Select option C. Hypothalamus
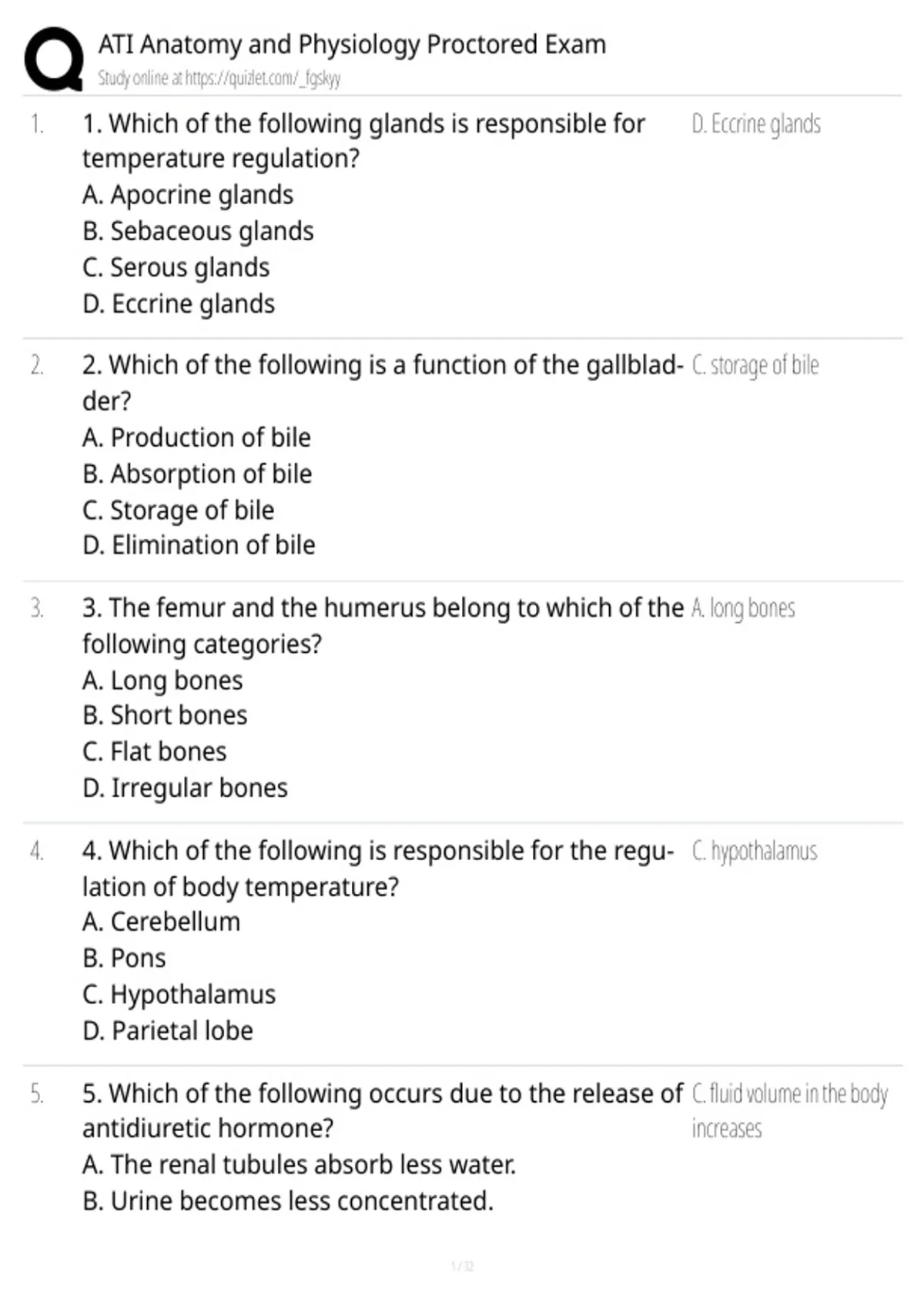Screen dimensions: 924x1309 (179, 994)
